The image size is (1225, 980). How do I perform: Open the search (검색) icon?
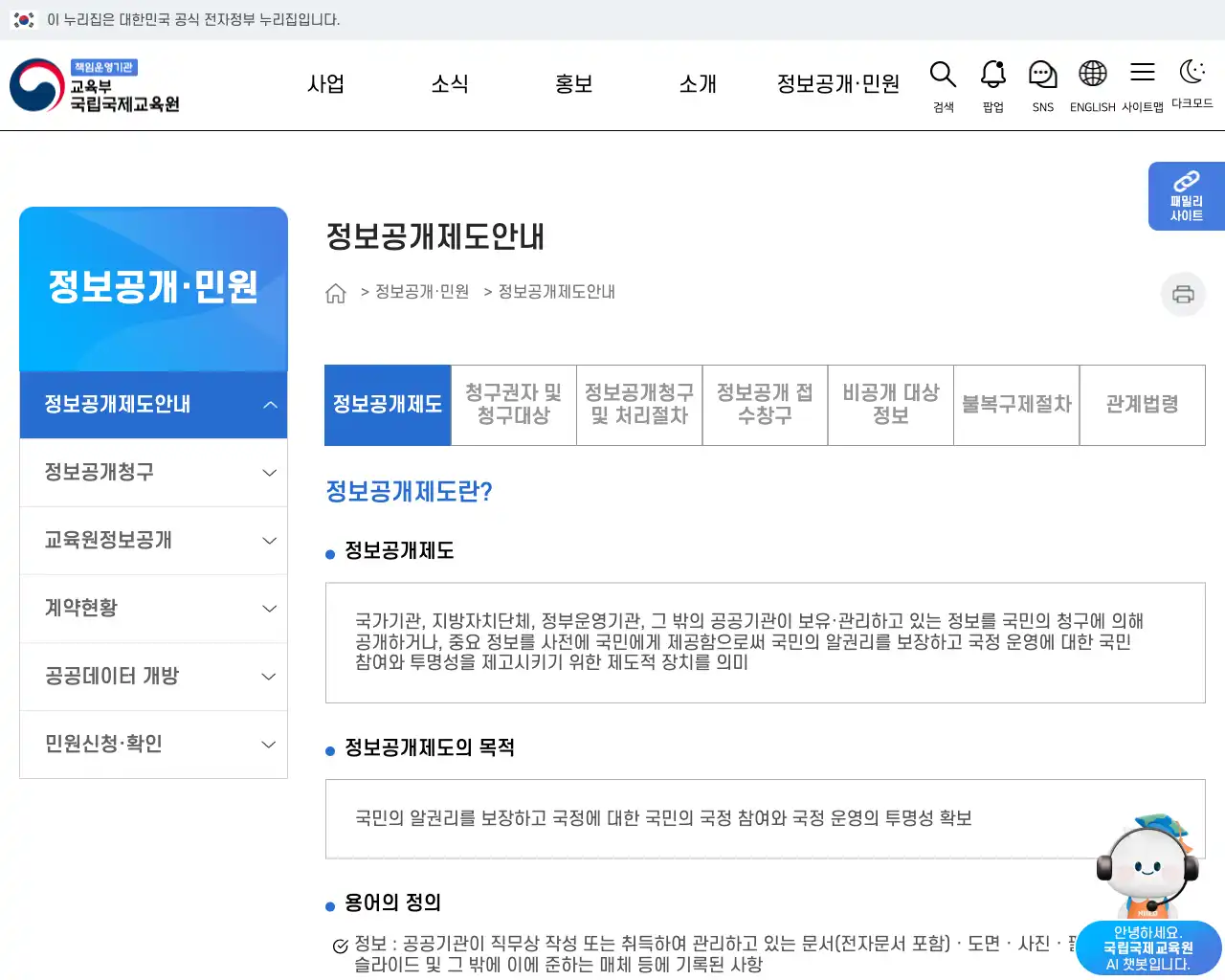943,86
